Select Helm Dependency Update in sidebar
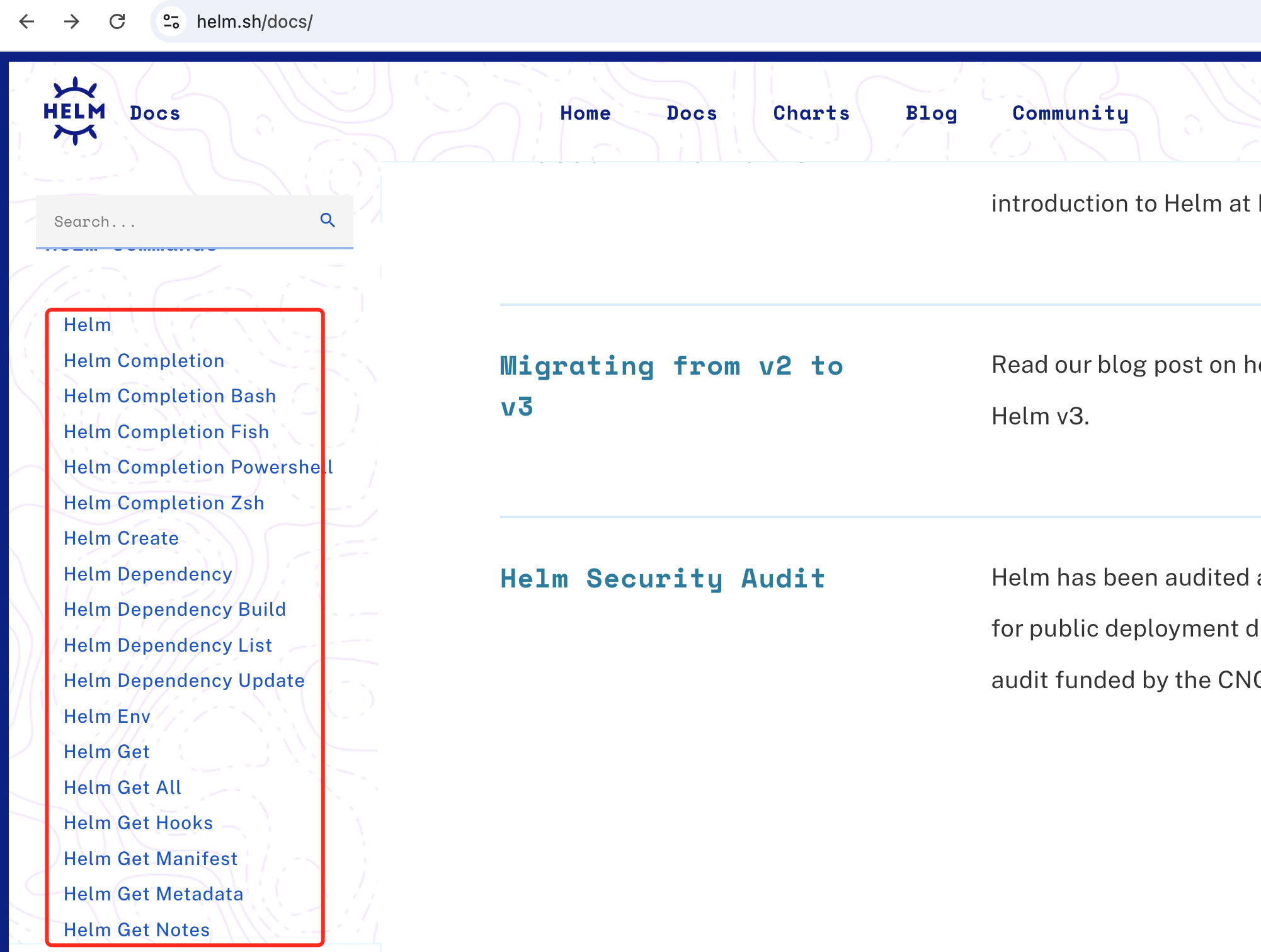The height and width of the screenshot is (952, 1261). click(184, 681)
